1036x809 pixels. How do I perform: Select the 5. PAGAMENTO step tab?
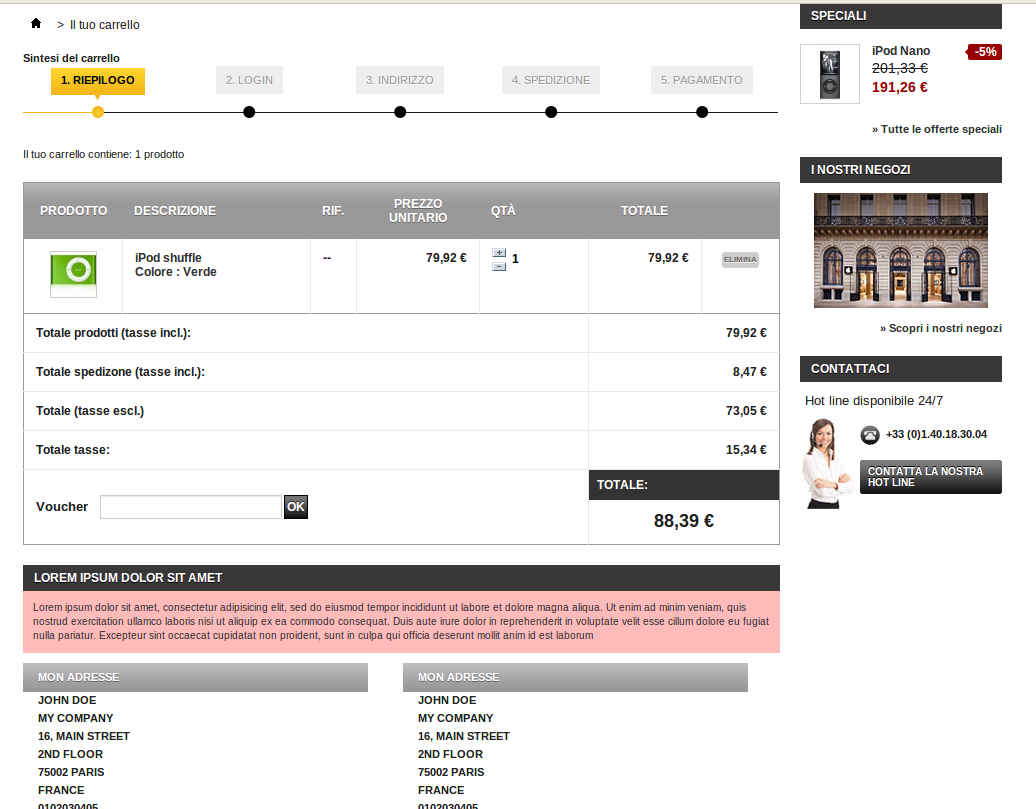(x=702, y=80)
